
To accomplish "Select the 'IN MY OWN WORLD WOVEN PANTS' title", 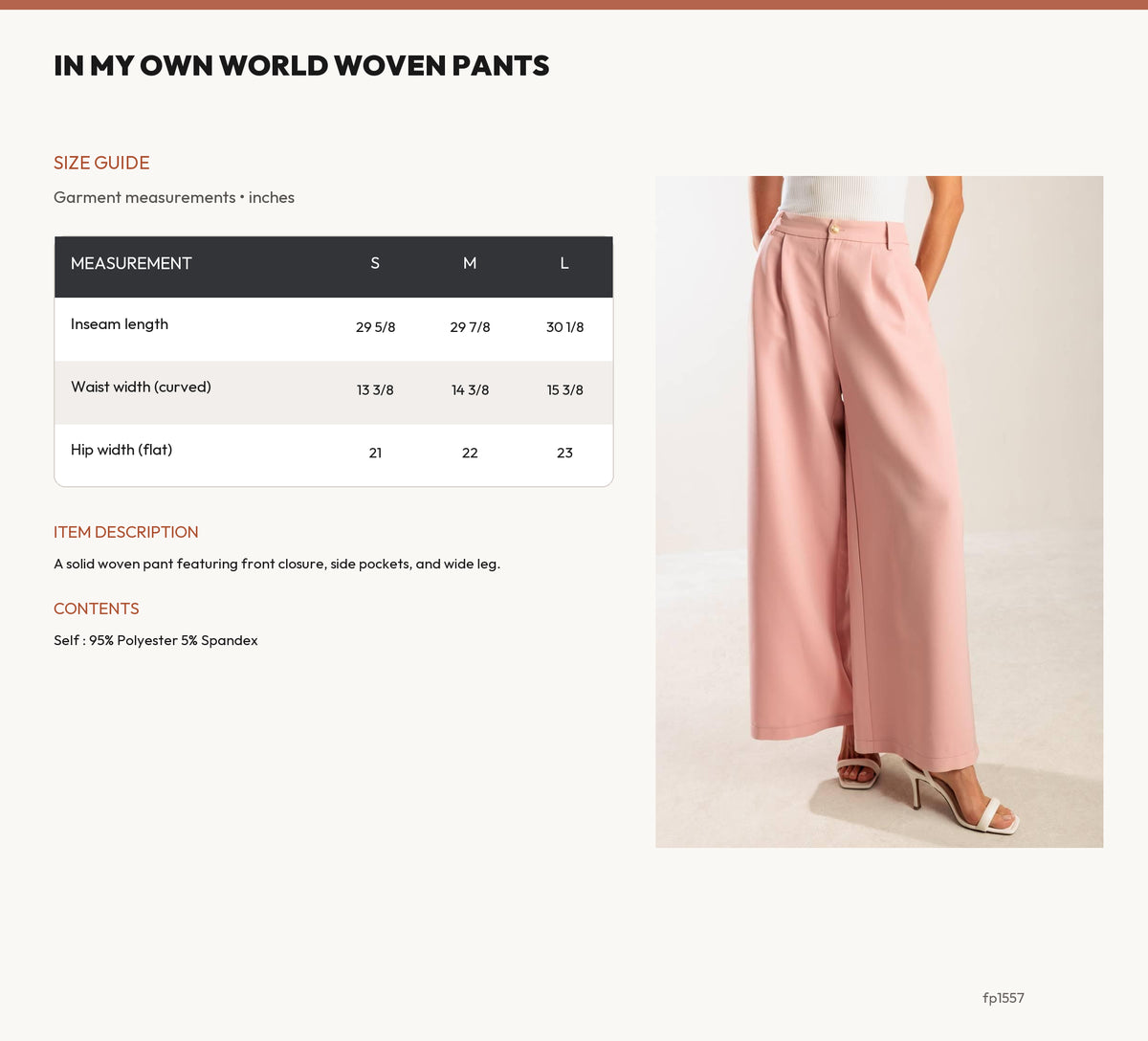I will click(x=301, y=66).
